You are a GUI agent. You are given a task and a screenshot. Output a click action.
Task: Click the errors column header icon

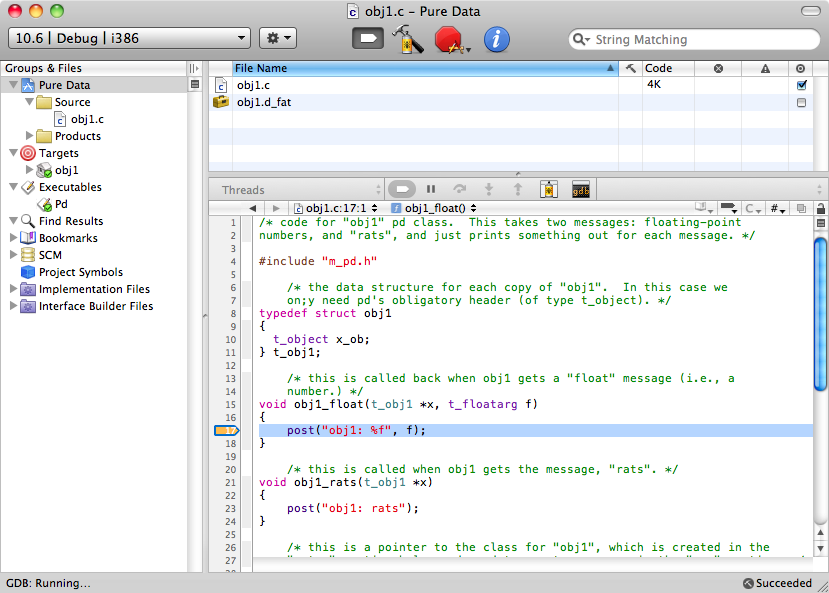point(718,68)
